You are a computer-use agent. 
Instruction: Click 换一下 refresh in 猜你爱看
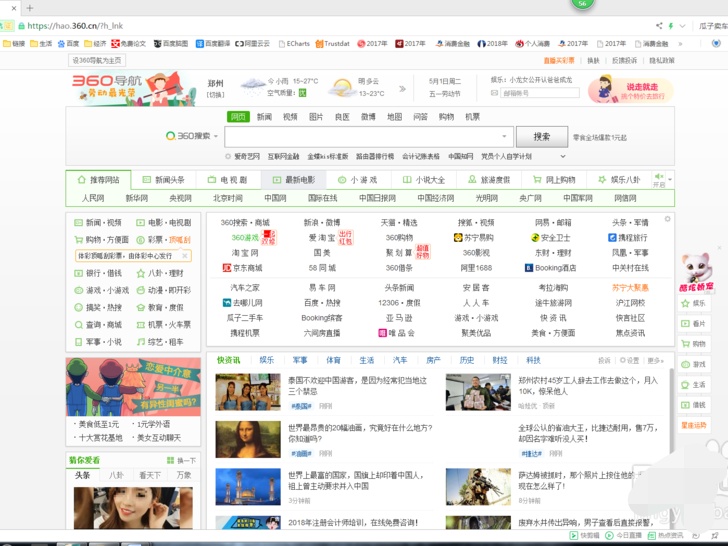coord(182,461)
